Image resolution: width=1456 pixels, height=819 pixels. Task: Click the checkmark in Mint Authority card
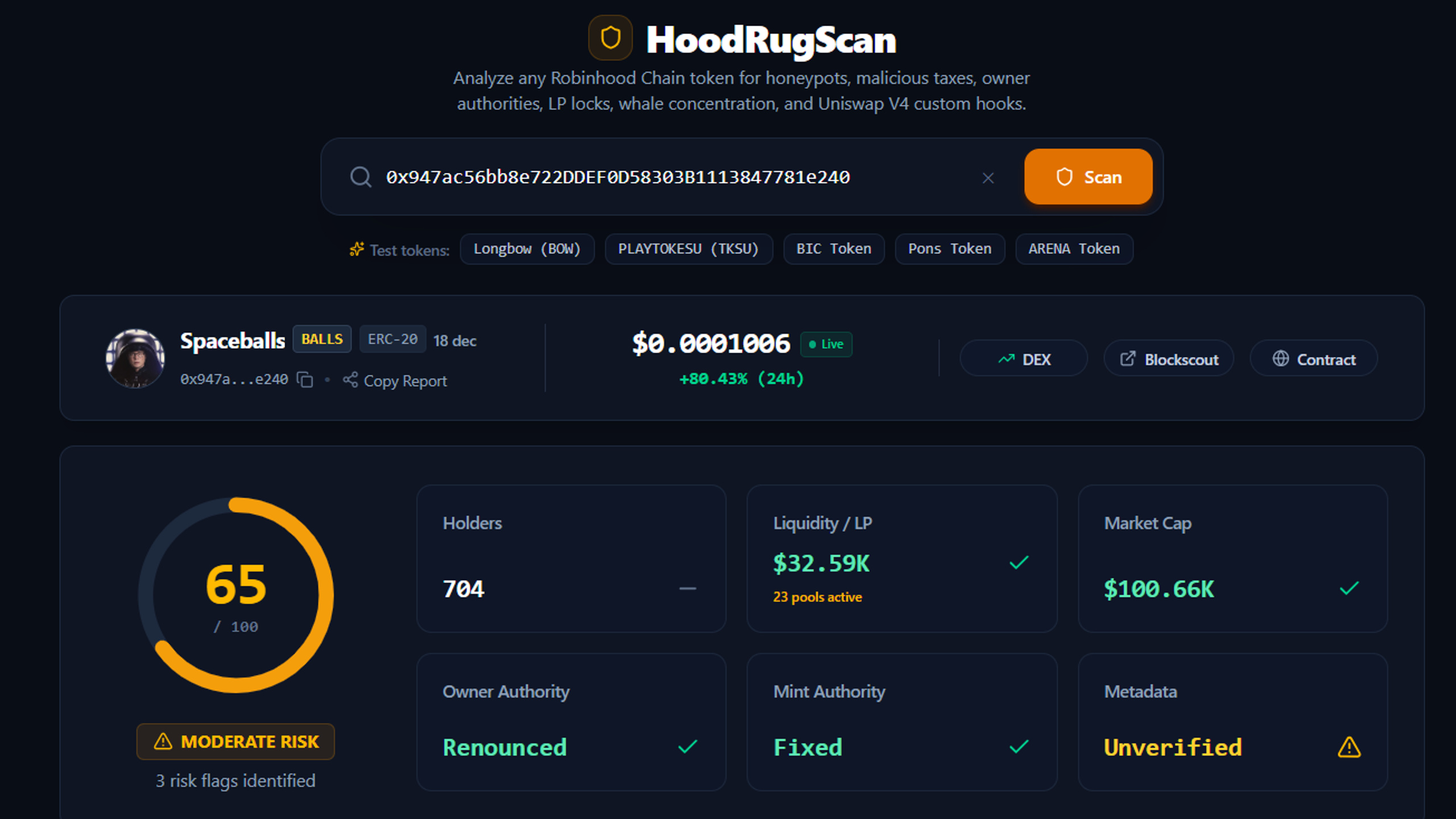point(1019,747)
